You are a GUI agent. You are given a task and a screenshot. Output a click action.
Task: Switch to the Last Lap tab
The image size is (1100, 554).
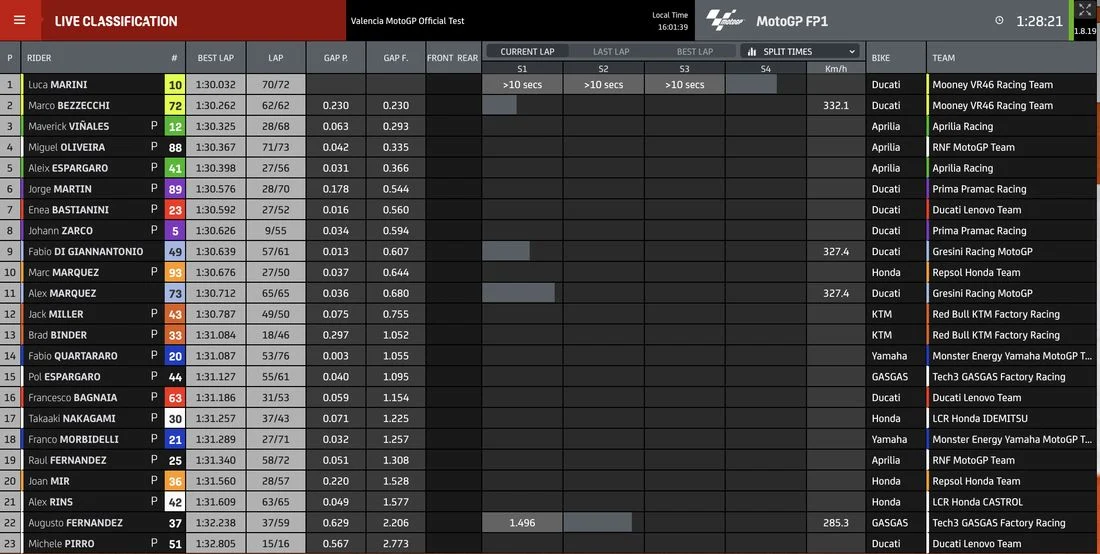click(x=611, y=51)
